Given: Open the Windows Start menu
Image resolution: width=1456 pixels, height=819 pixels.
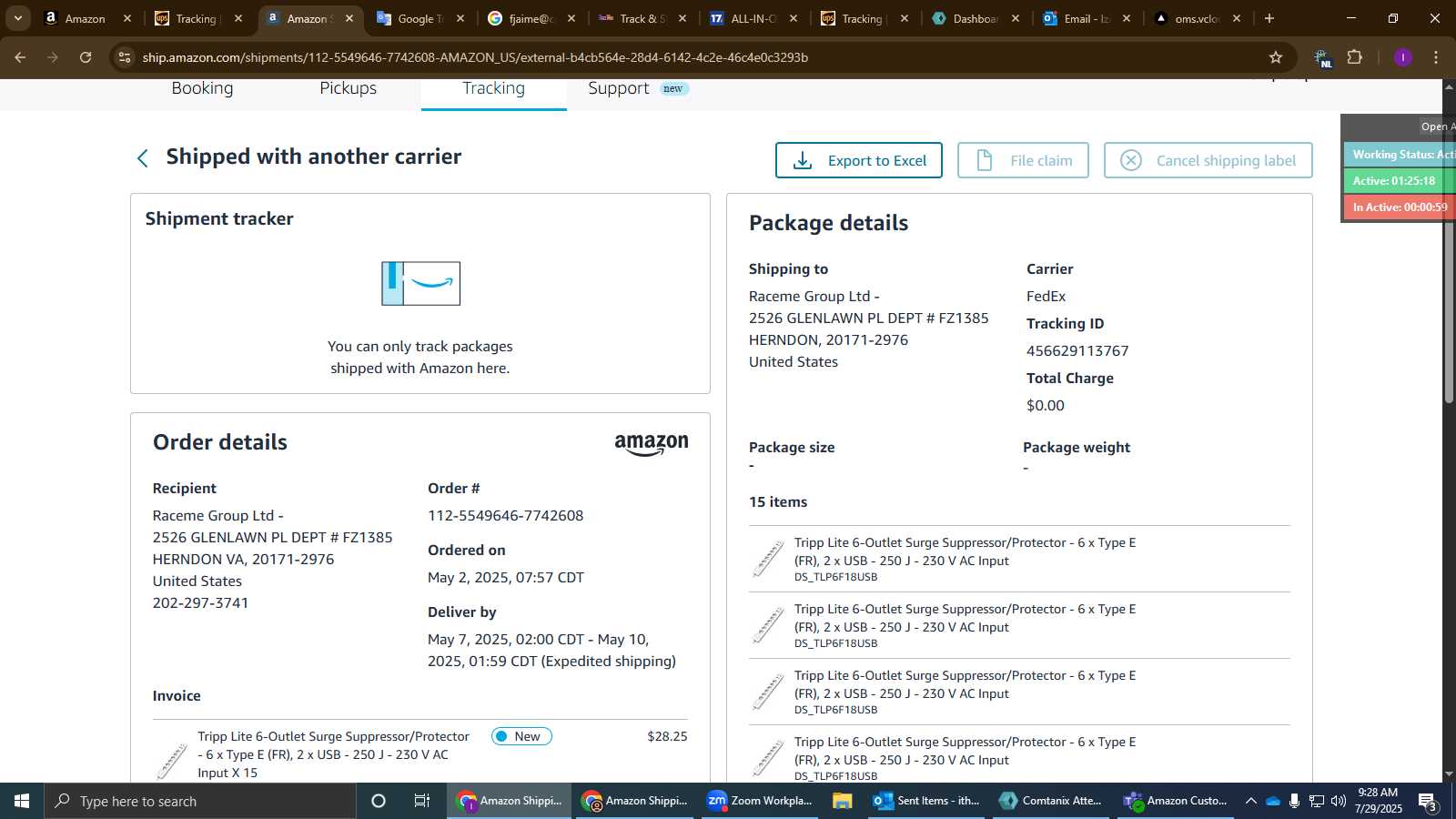Looking at the screenshot, I should click(22, 801).
